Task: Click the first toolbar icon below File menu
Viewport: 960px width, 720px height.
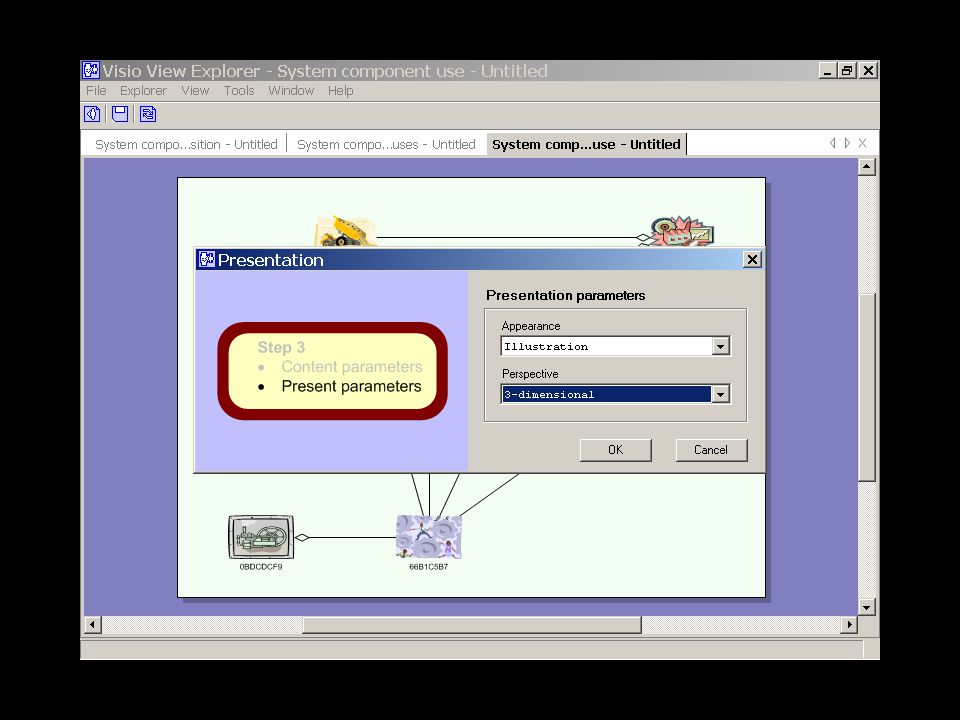Action: point(92,114)
